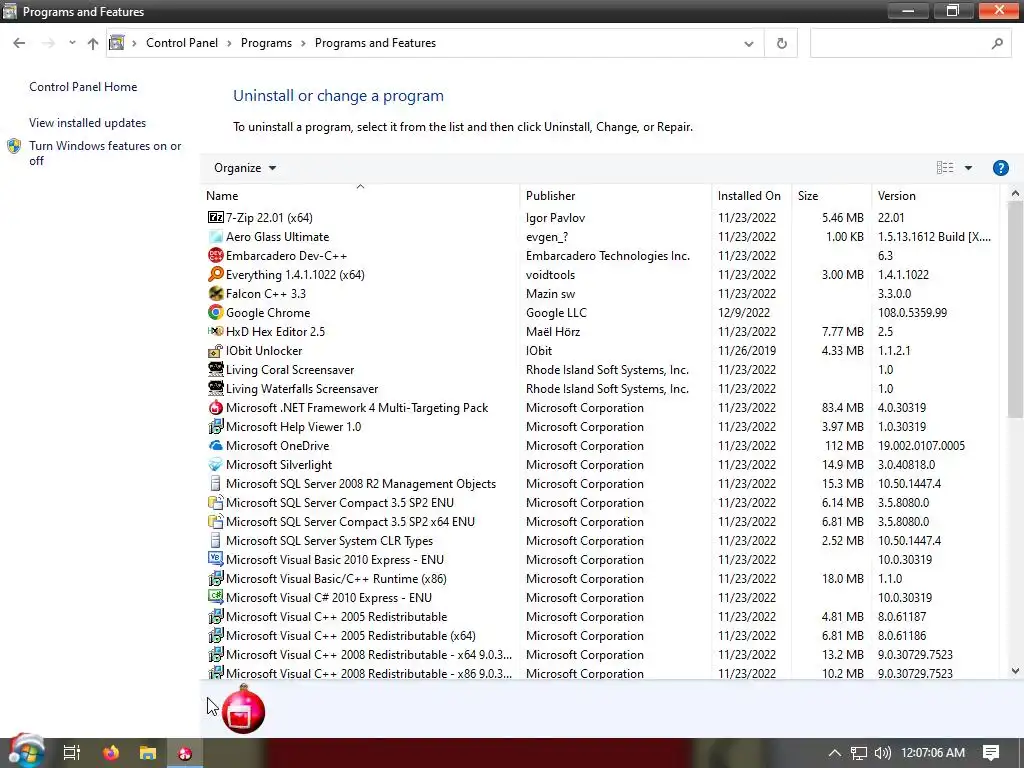Image resolution: width=1024 pixels, height=768 pixels.
Task: Navigate to Programs breadcrumb
Action: click(x=266, y=43)
